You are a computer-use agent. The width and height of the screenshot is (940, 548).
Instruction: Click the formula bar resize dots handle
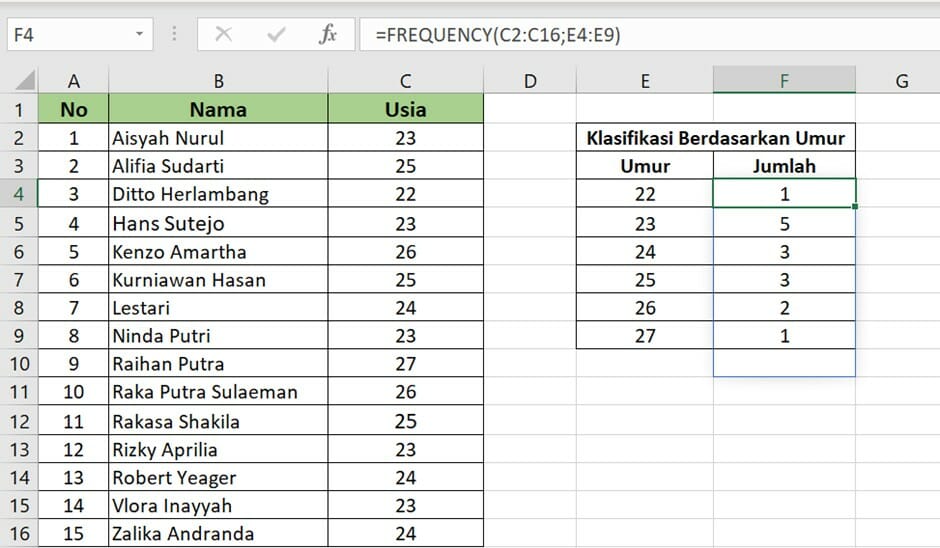174,34
